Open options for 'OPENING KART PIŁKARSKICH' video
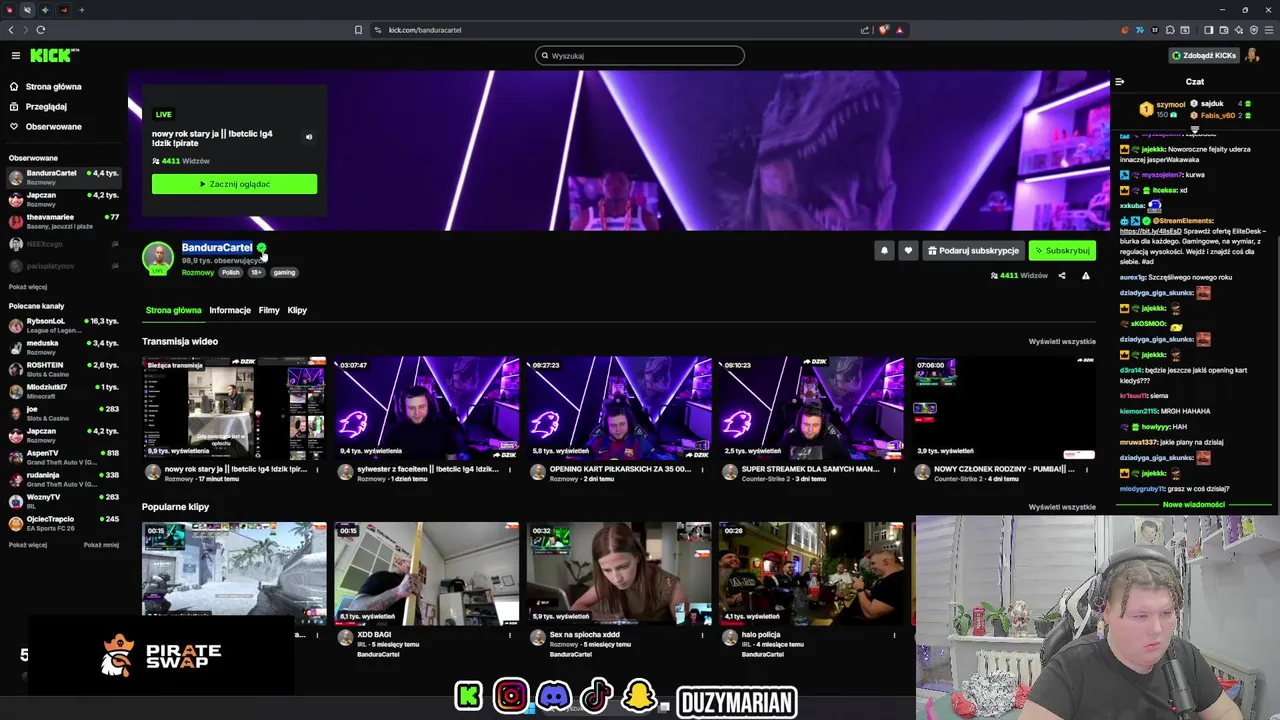 click(x=702, y=469)
